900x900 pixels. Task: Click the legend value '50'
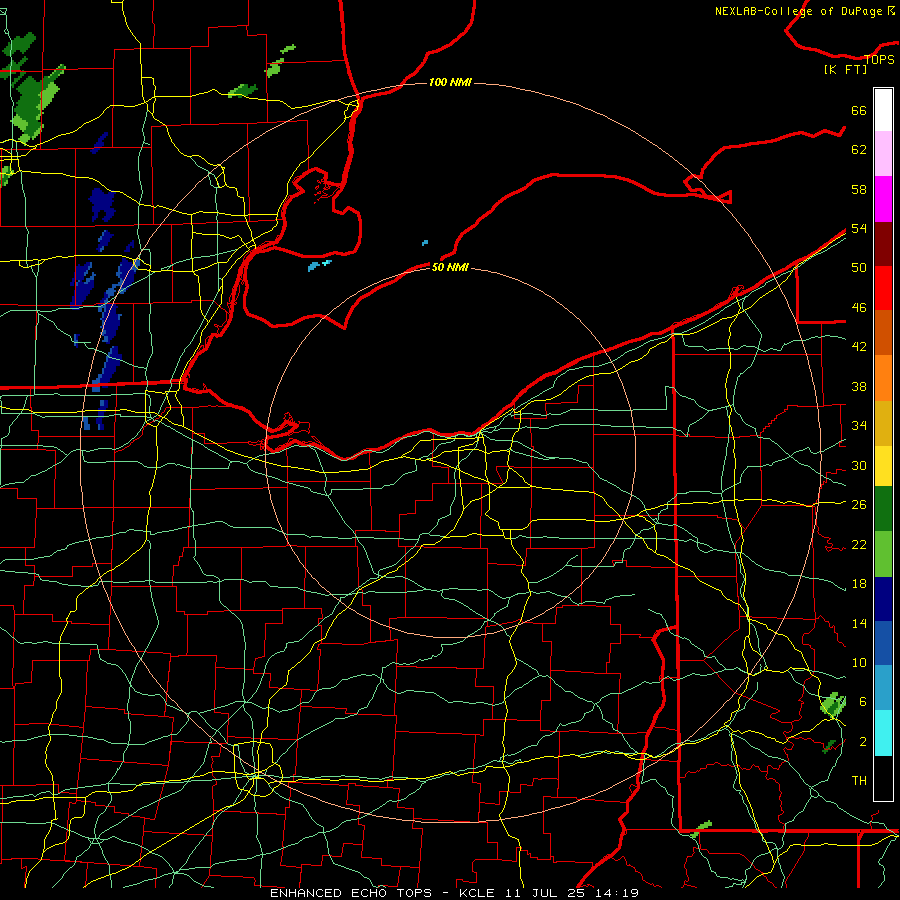click(859, 267)
